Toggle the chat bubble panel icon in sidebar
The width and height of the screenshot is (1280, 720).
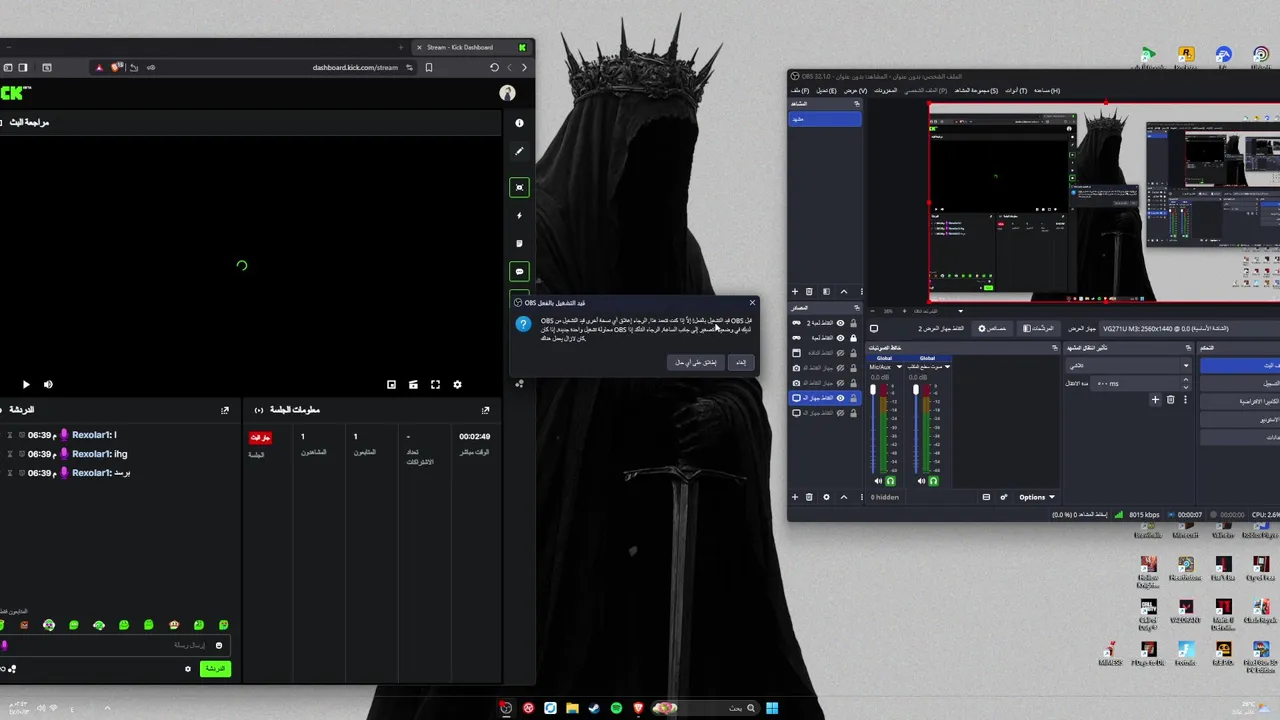coord(519,271)
